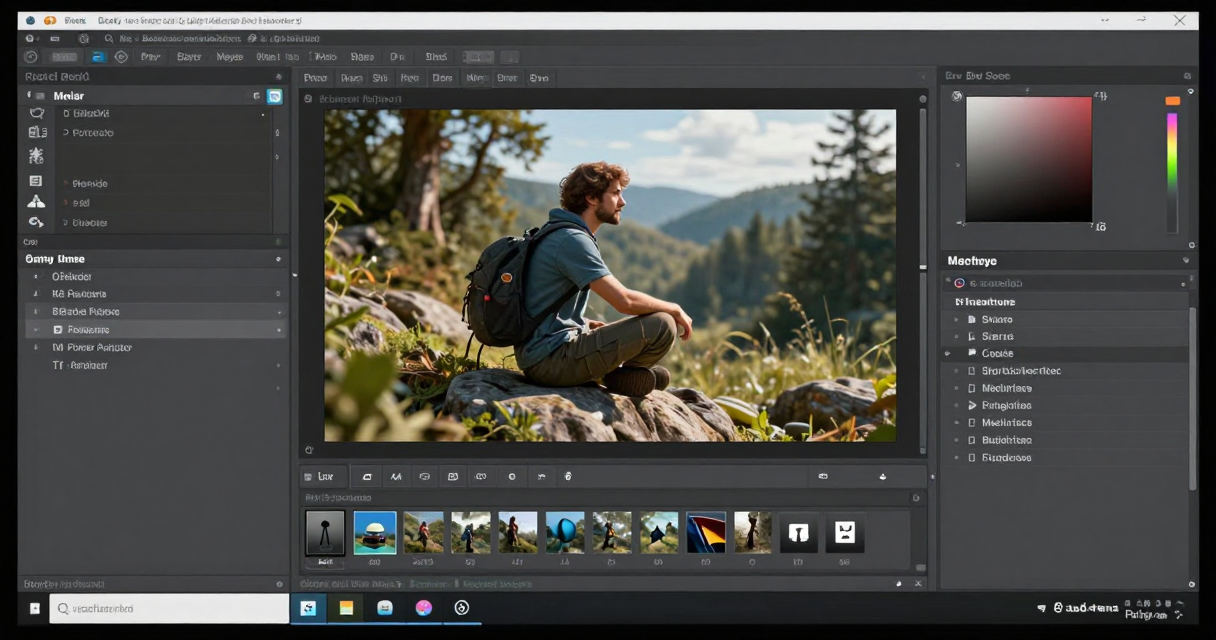This screenshot has width=1216, height=640.
Task: Pick a shade in the square color field
Action: coord(1028,159)
